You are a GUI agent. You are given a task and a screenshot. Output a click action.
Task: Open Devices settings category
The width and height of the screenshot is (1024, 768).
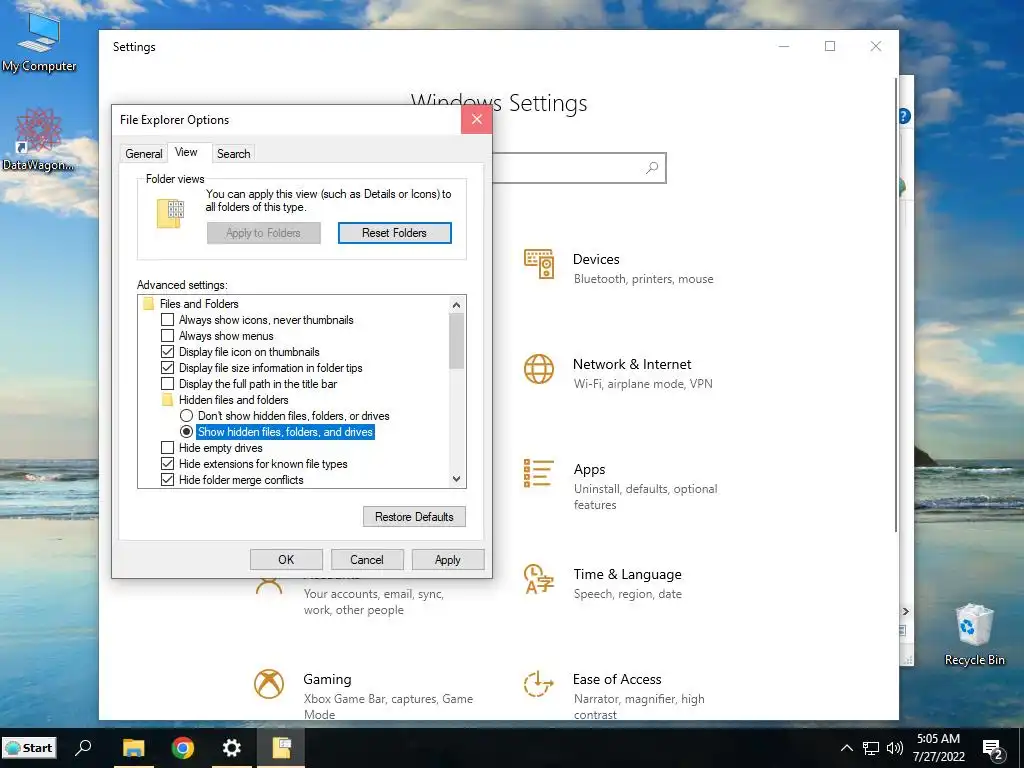pos(620,268)
